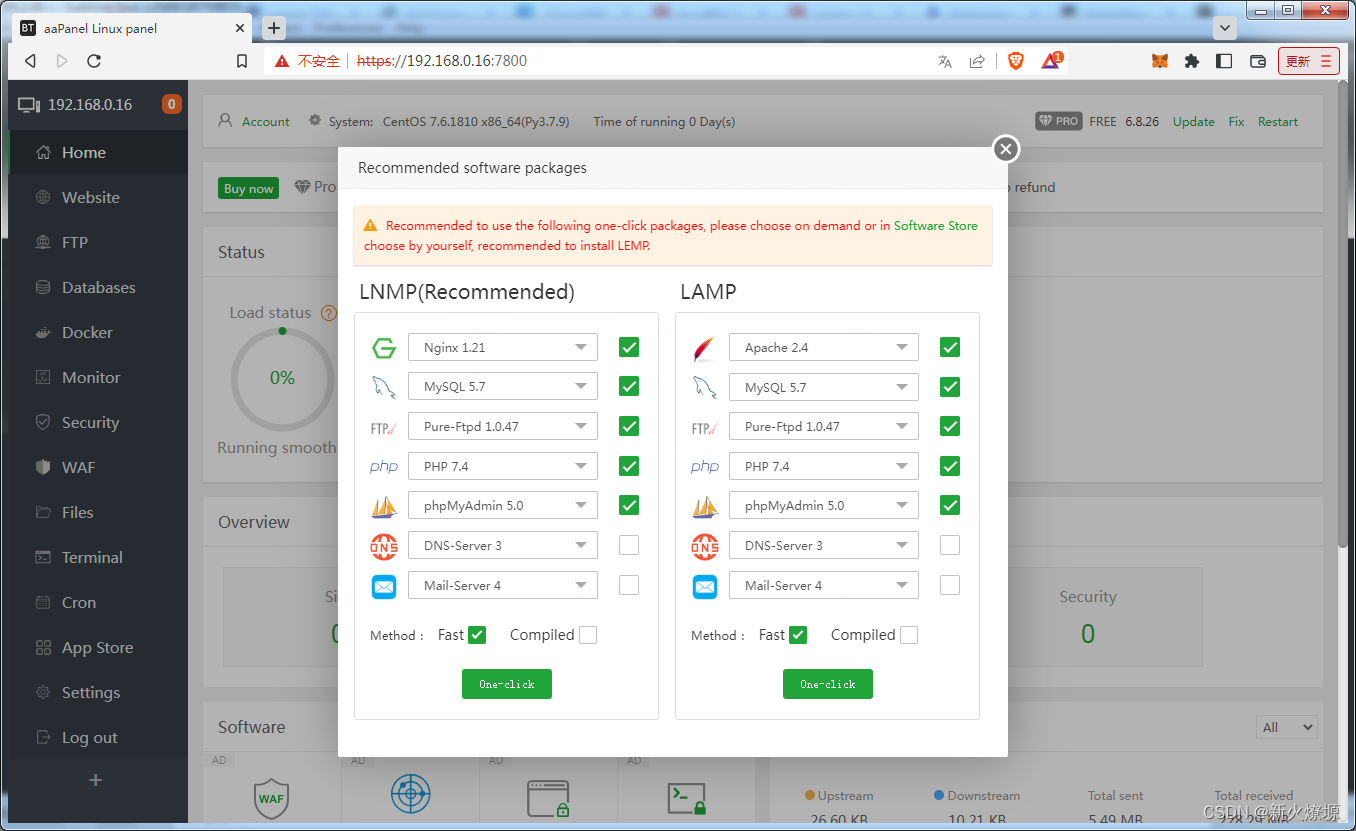
Task: Uncheck Nginx 1.21 in LNMP
Action: click(629, 347)
